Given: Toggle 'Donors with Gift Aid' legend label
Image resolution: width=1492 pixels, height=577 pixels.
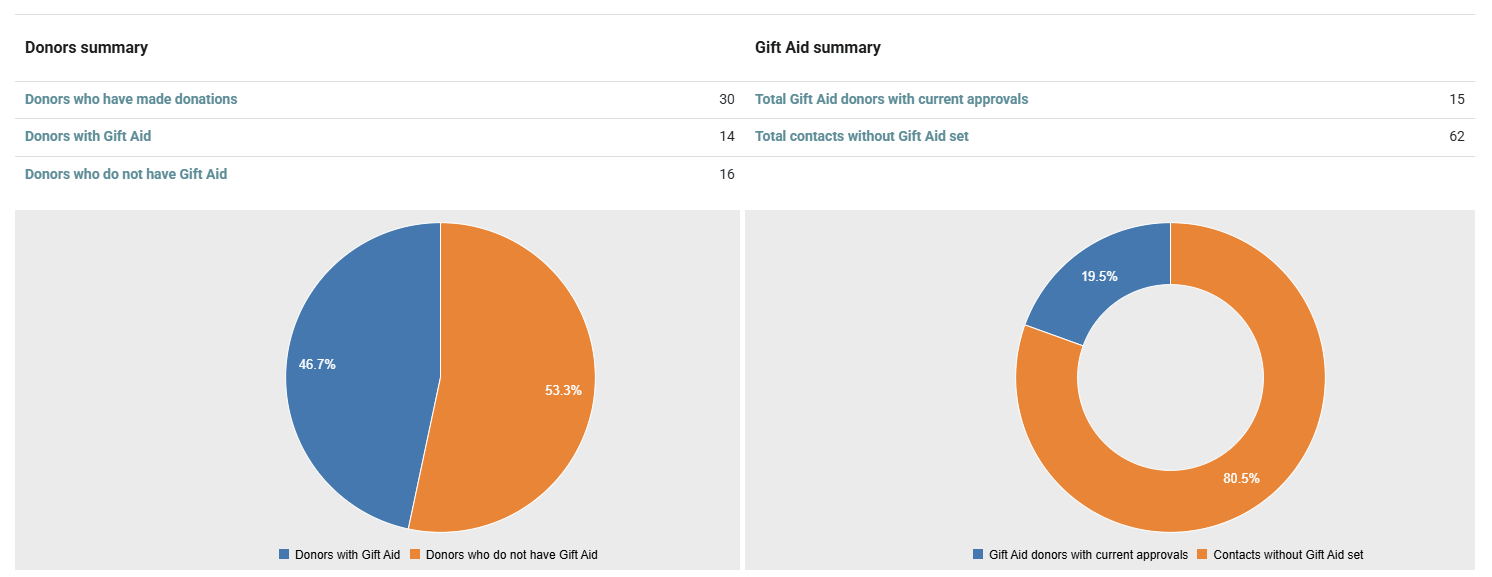Looking at the screenshot, I should pyautogui.click(x=347, y=554).
